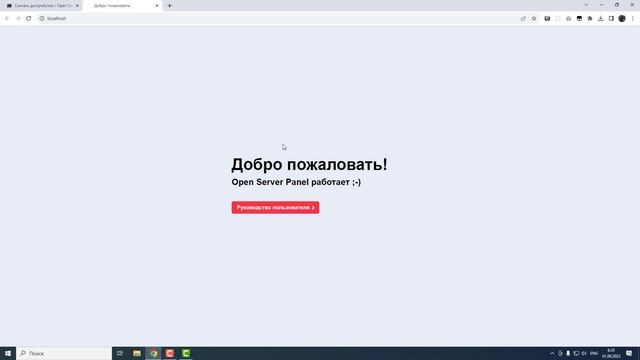Open the red taskbar application
Viewport: 640px width, 360px height.
[x=170, y=353]
